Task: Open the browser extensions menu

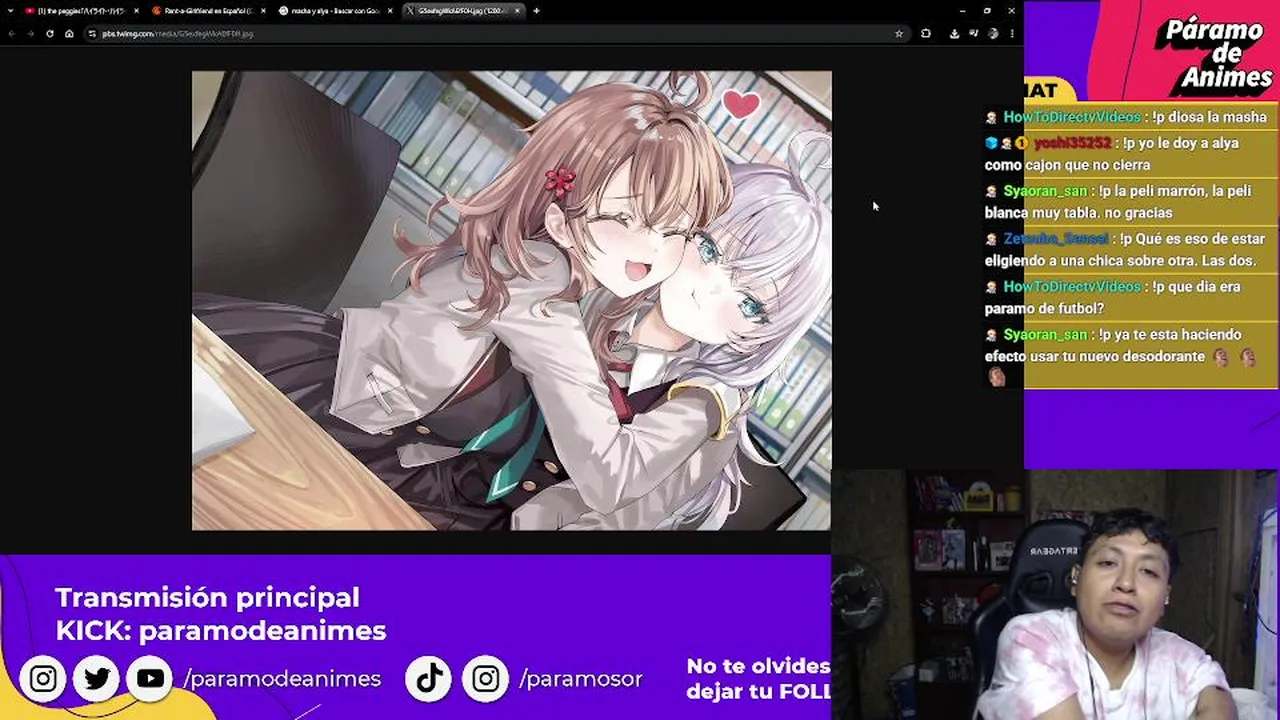Action: pos(926,33)
